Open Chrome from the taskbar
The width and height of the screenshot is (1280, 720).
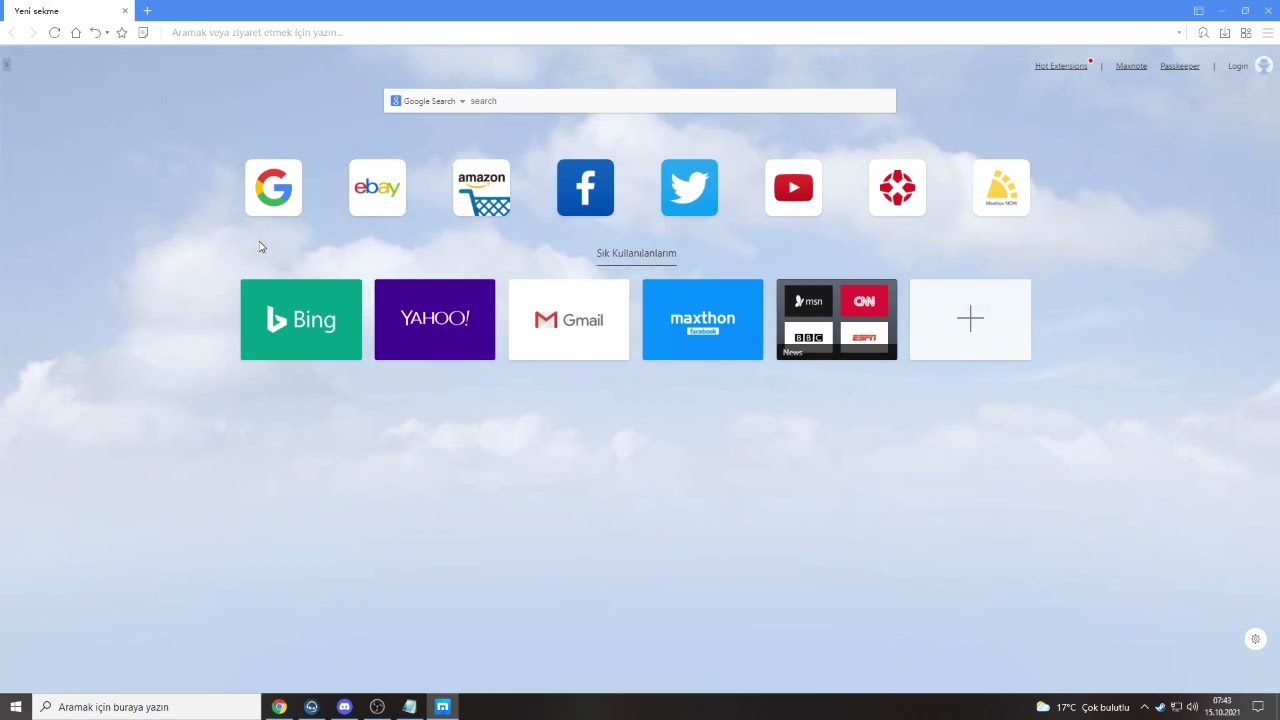click(x=279, y=707)
